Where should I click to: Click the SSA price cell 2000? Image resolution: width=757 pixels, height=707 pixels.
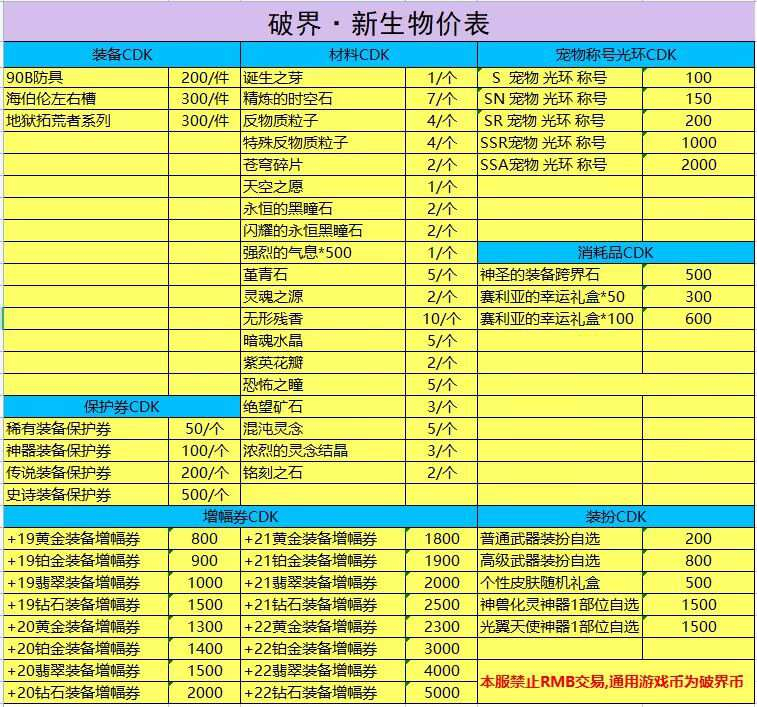tap(699, 165)
